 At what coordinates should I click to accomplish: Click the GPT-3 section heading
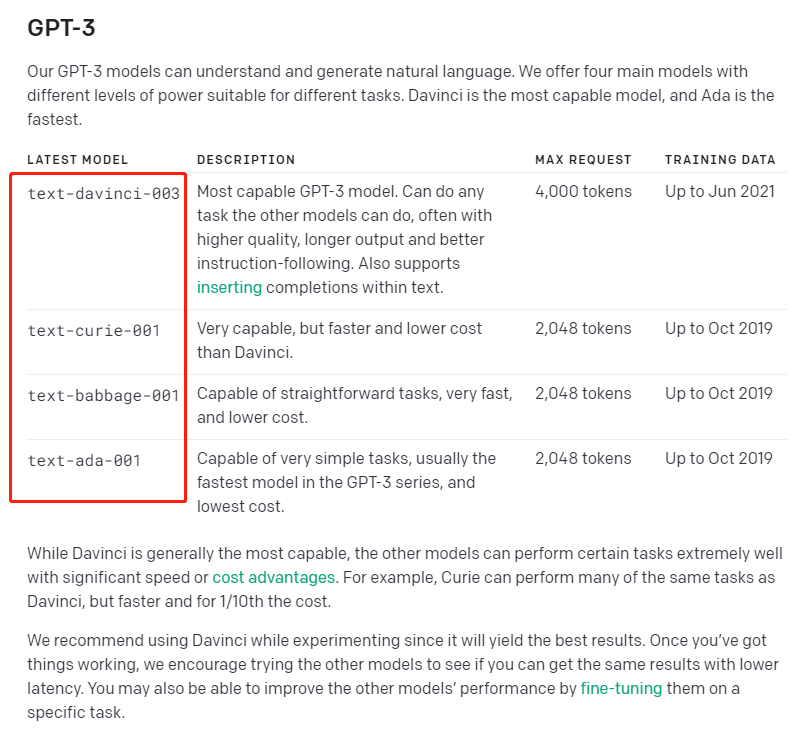[x=62, y=28]
